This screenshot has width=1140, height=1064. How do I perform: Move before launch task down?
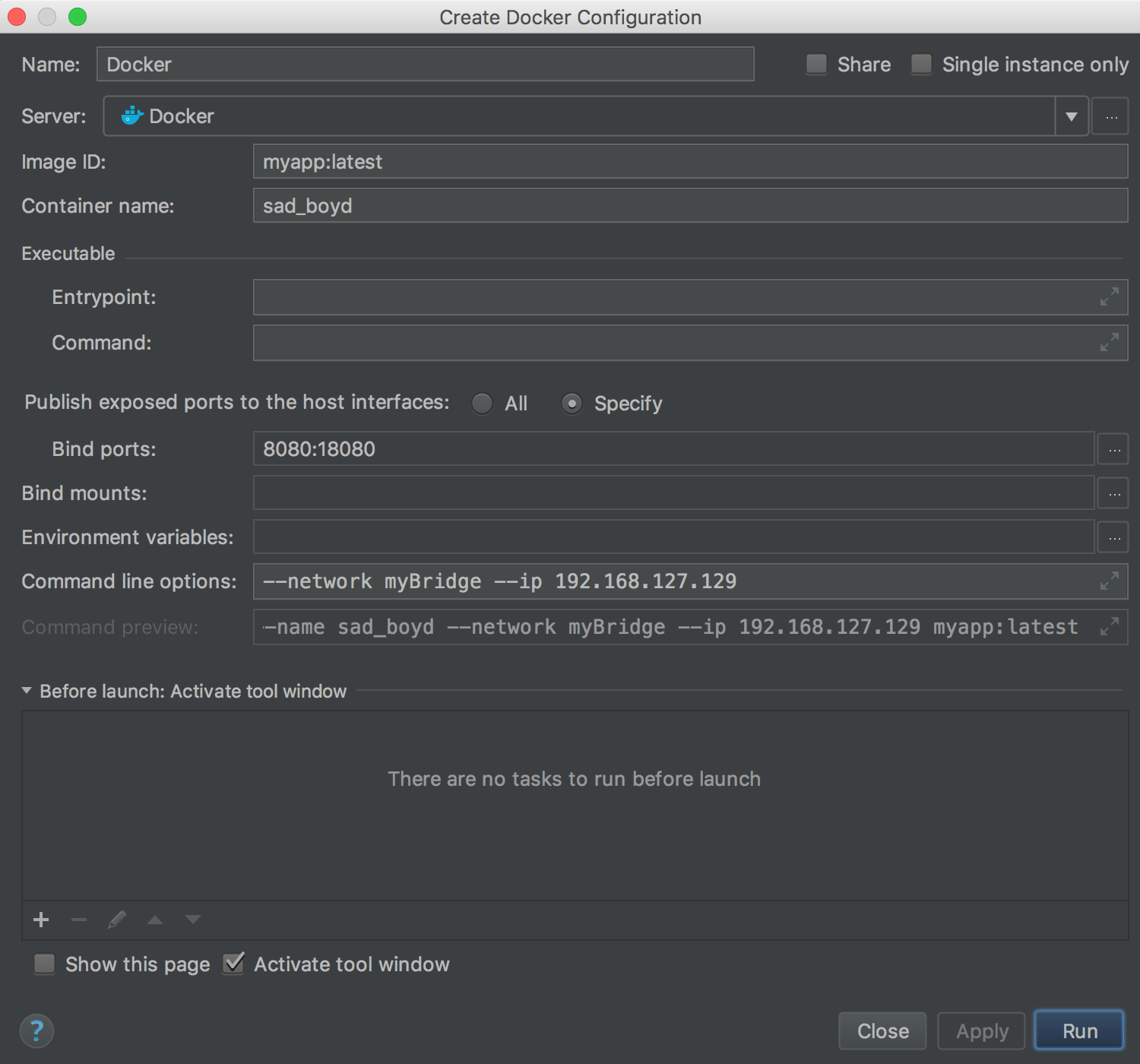[193, 920]
